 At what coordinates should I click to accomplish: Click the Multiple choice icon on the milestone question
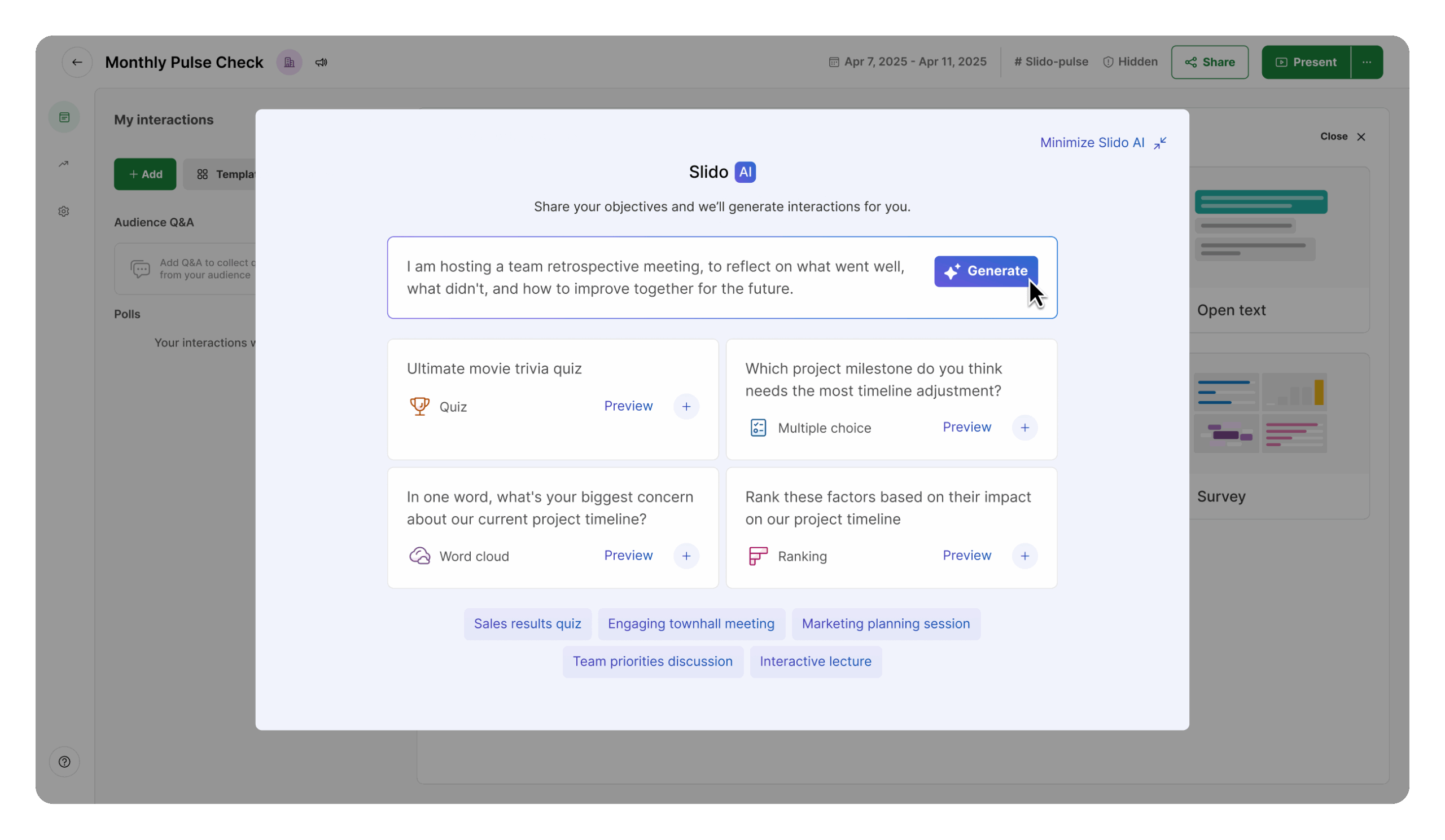click(x=758, y=428)
